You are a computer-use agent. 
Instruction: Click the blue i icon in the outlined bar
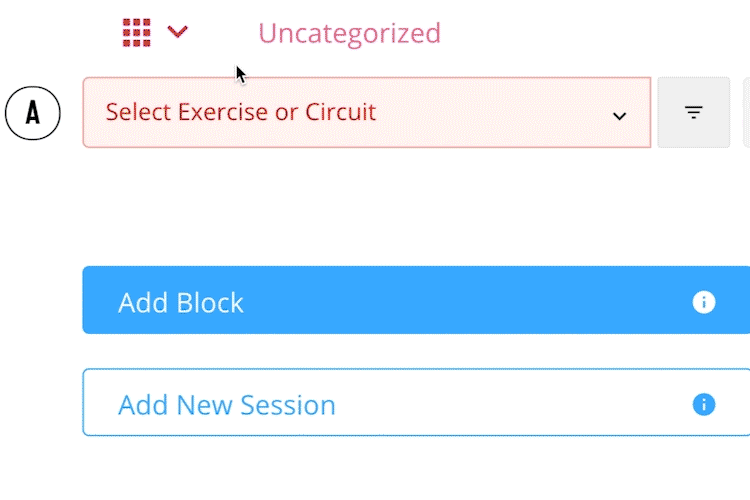coord(704,404)
